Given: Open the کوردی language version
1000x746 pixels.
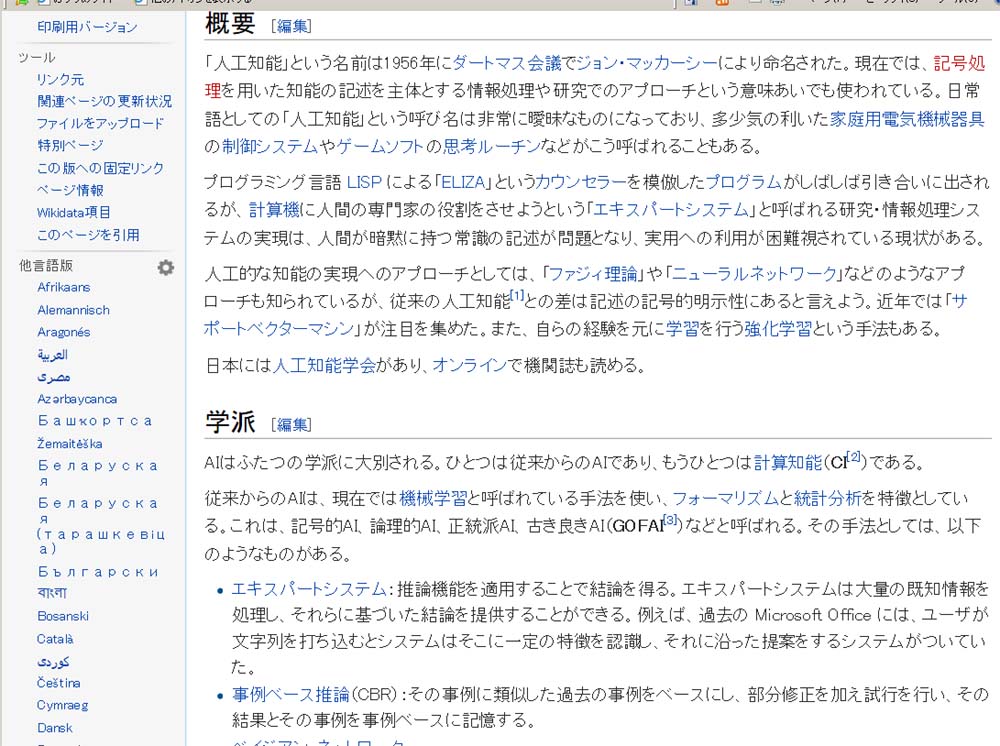Looking at the screenshot, I should [x=54, y=661].
